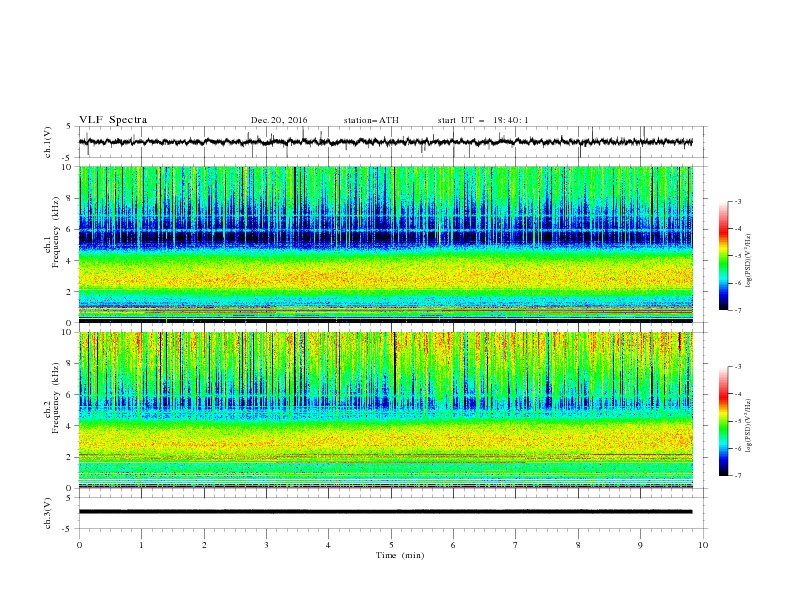Screen dimensions: 792x612
Task: Click the ch.3(V) waveform trace panel
Action: tap(392, 513)
